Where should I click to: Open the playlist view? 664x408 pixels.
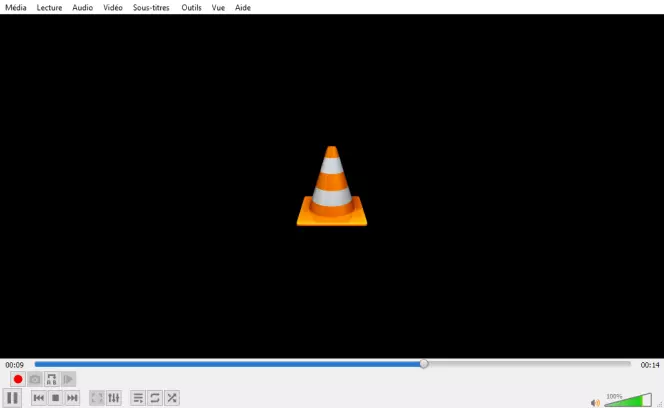coord(138,398)
